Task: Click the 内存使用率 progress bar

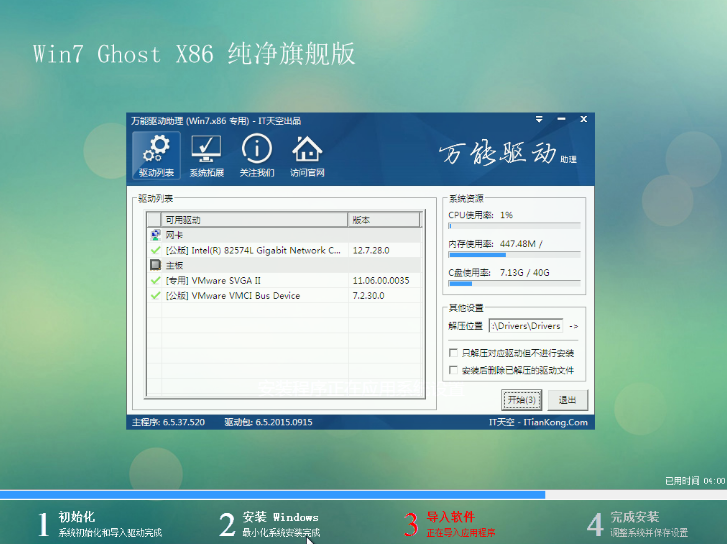Action: (514, 255)
